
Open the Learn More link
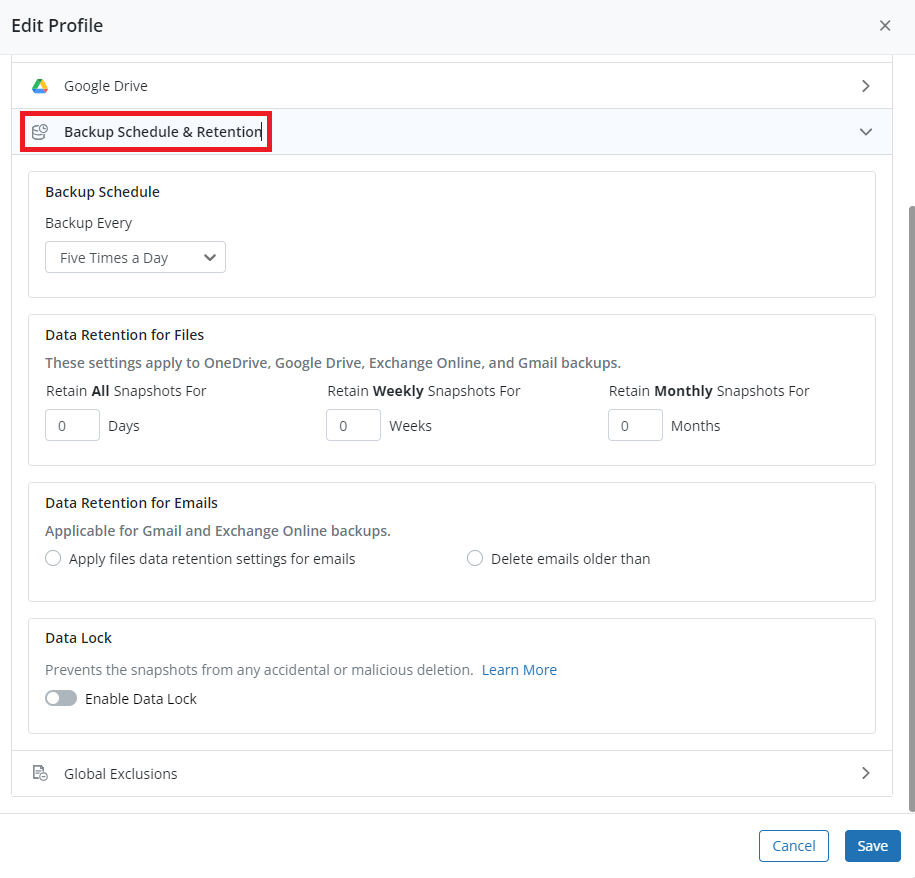tap(519, 670)
